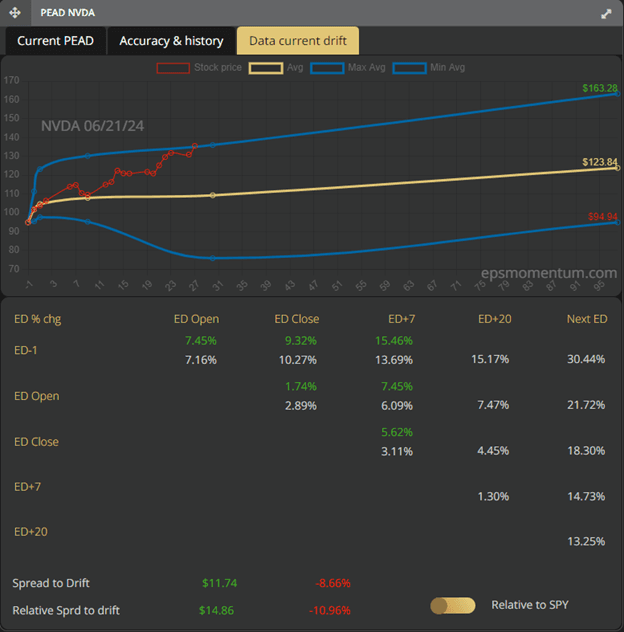This screenshot has width=624, height=632.
Task: Click the $94.94 Min Avg endpoint
Action: tap(618, 222)
